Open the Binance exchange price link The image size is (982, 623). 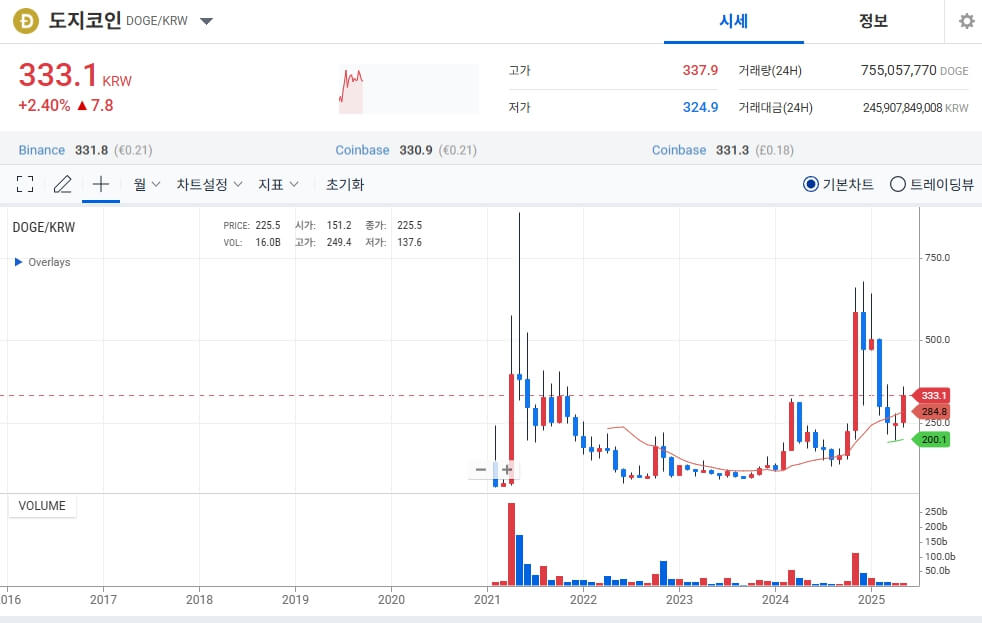(41, 150)
